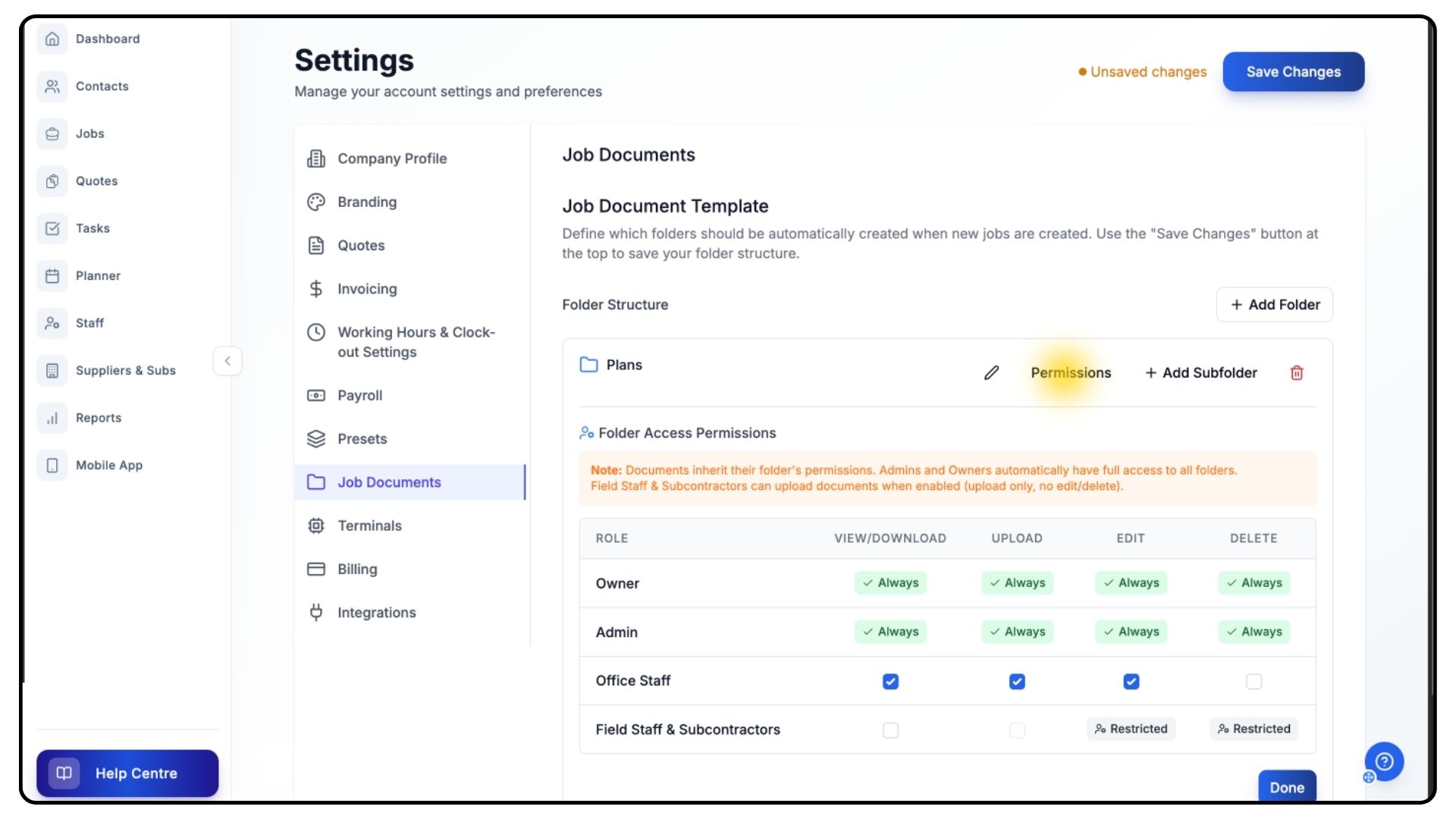Click the Add Folder button

[1274, 304]
